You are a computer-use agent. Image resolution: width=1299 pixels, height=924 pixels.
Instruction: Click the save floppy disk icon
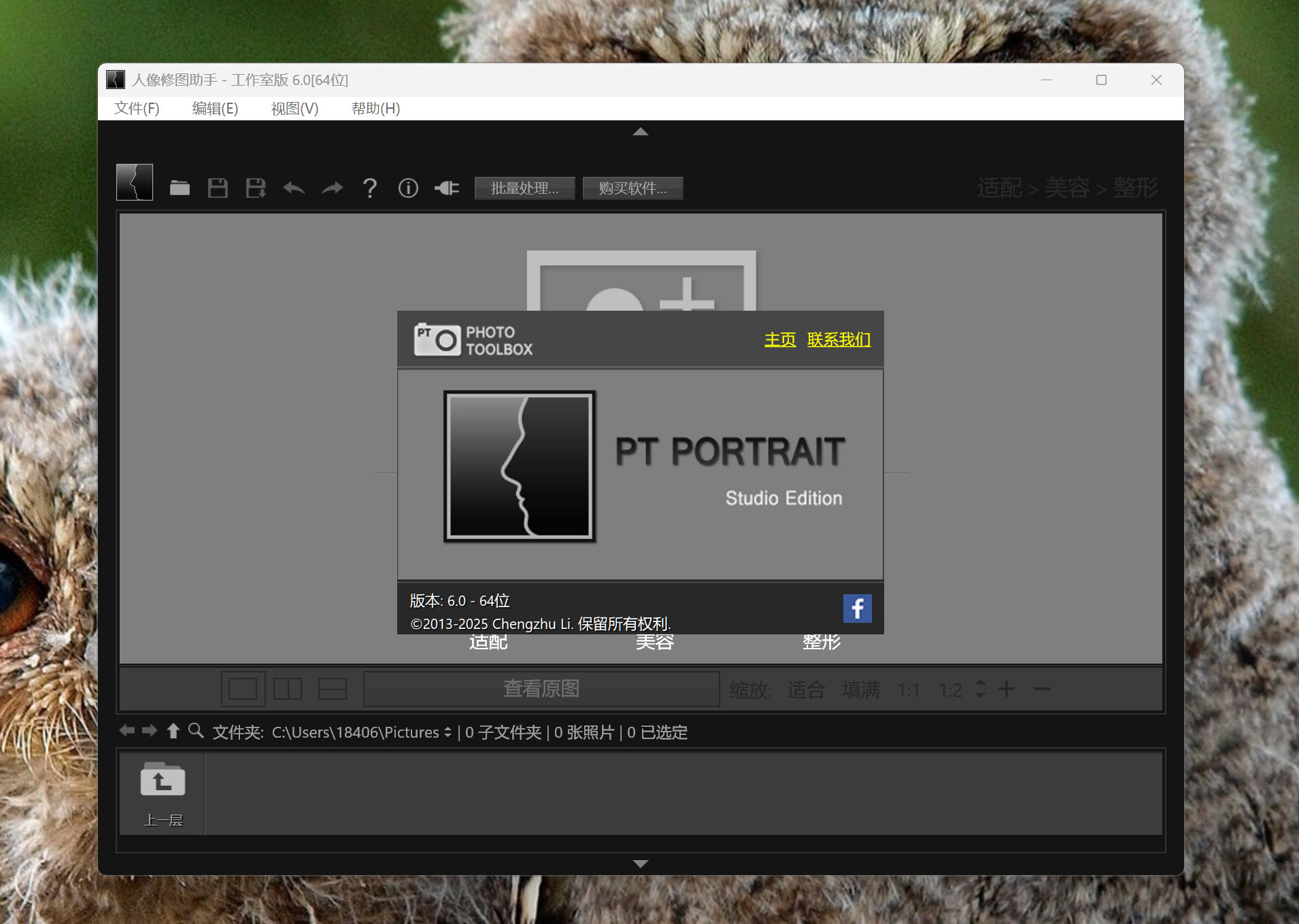218,188
